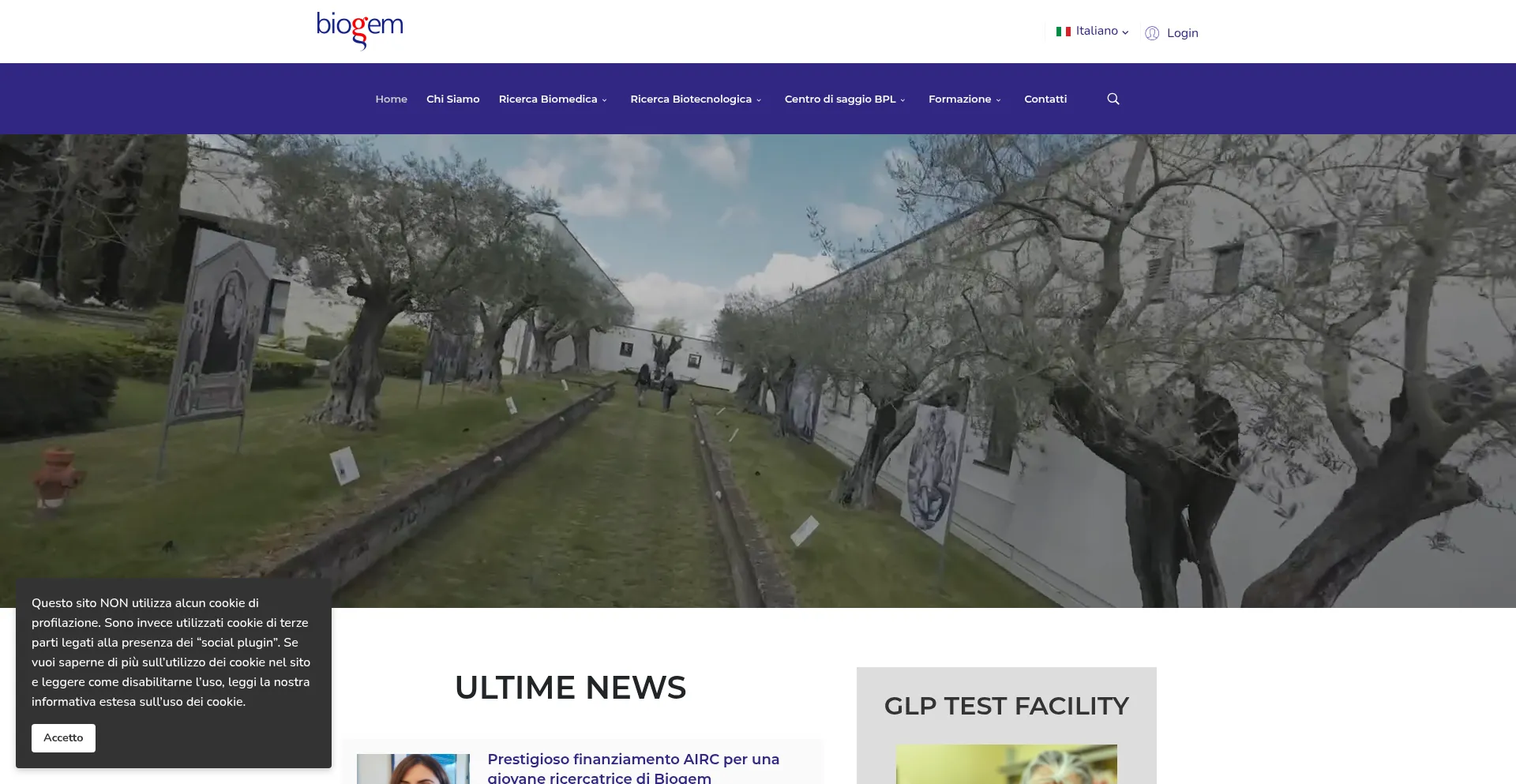Viewport: 1516px width, 784px height.
Task: Click the Italian flag icon
Action: pos(1063,32)
